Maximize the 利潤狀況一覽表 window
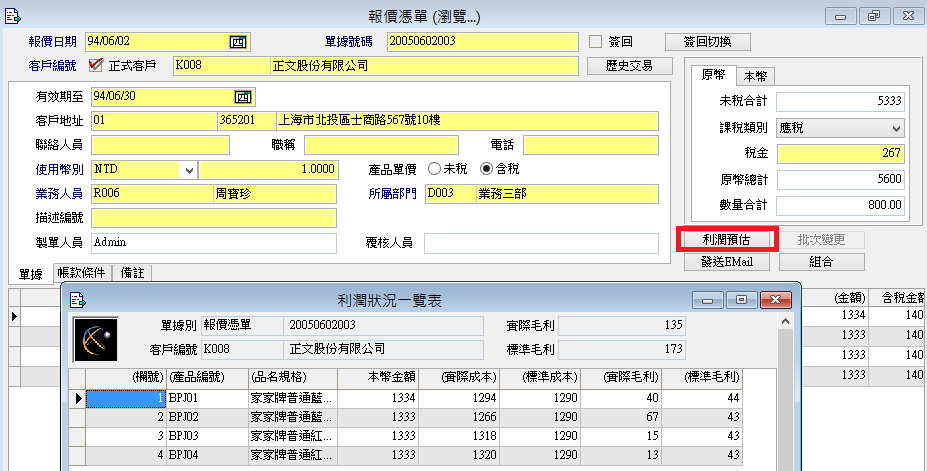 click(741, 299)
